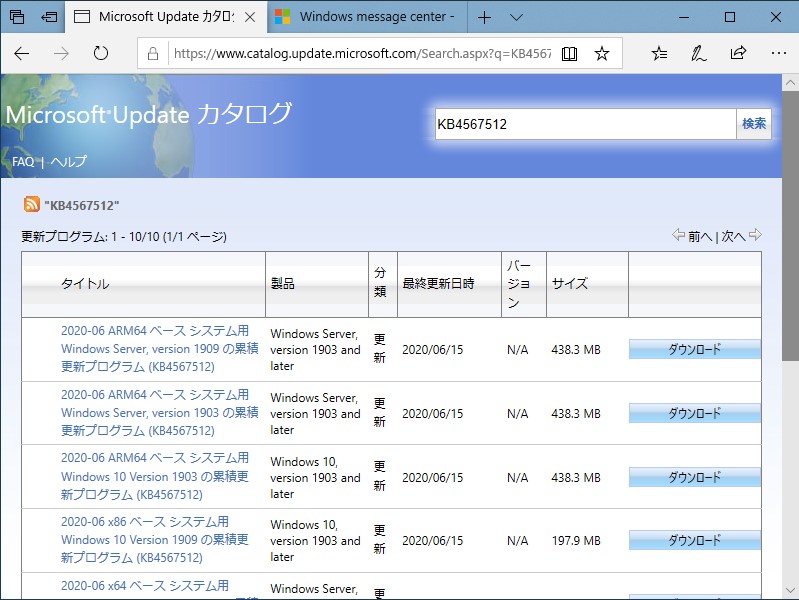The image size is (799, 600).
Task: Click the scrollbar up arrow
Action: click(x=790, y=82)
